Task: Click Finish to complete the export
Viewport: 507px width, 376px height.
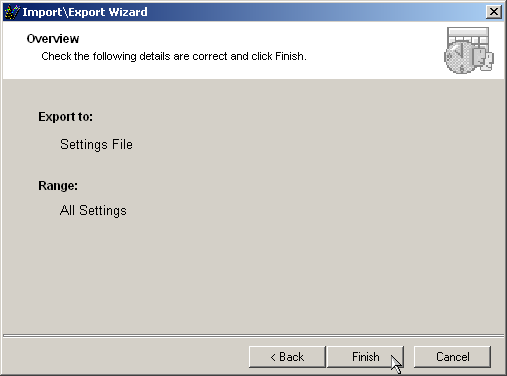Action: (x=366, y=357)
